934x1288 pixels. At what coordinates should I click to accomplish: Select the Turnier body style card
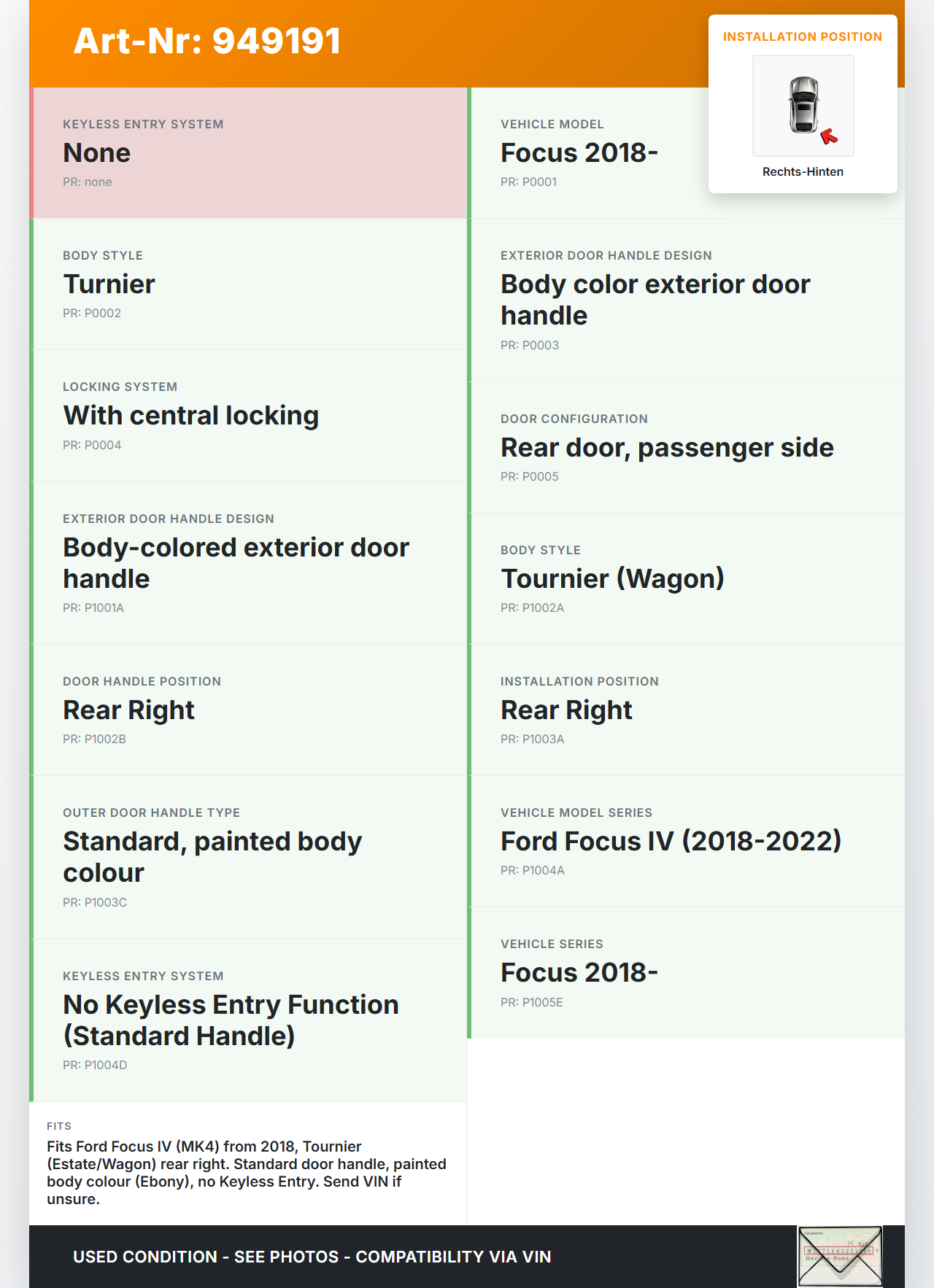tap(250, 284)
